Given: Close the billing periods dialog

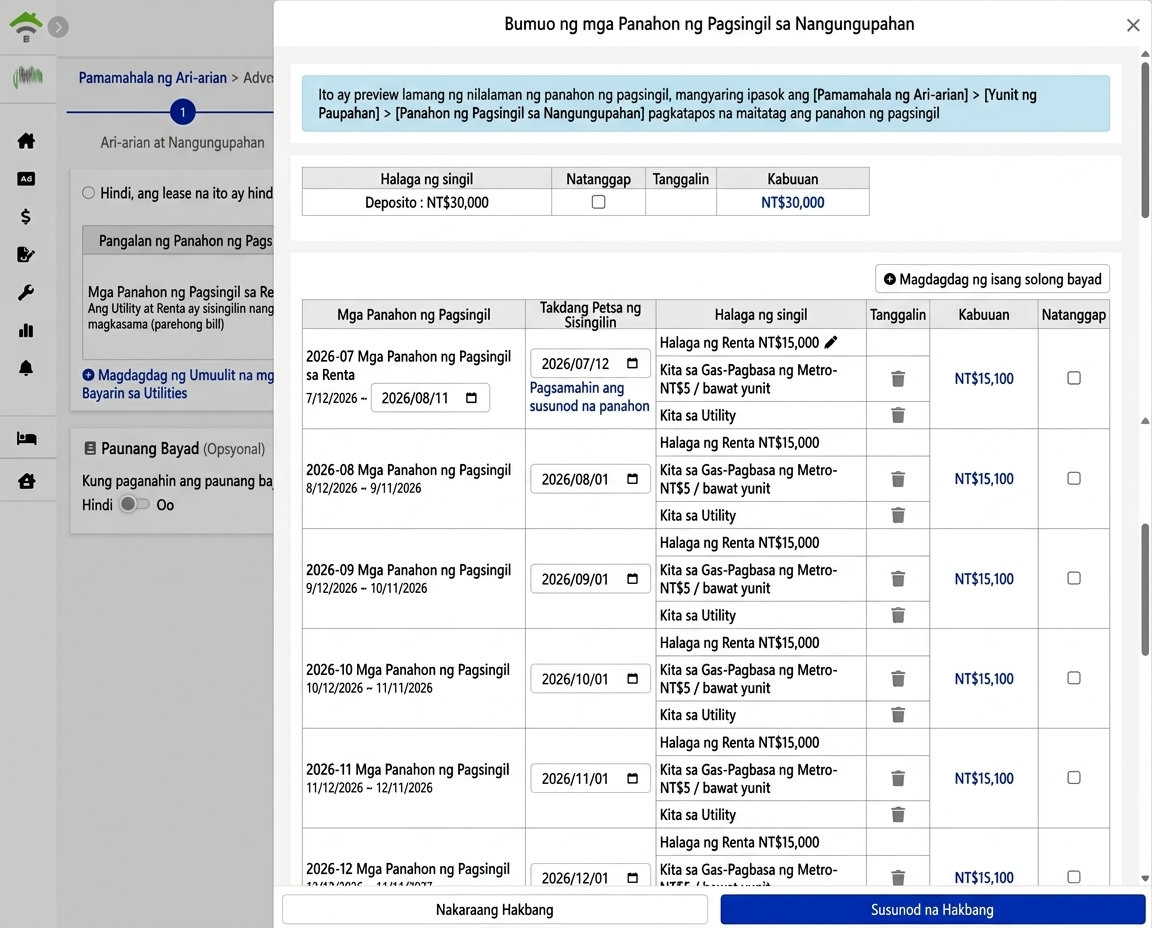Looking at the screenshot, I should pos(1133,26).
